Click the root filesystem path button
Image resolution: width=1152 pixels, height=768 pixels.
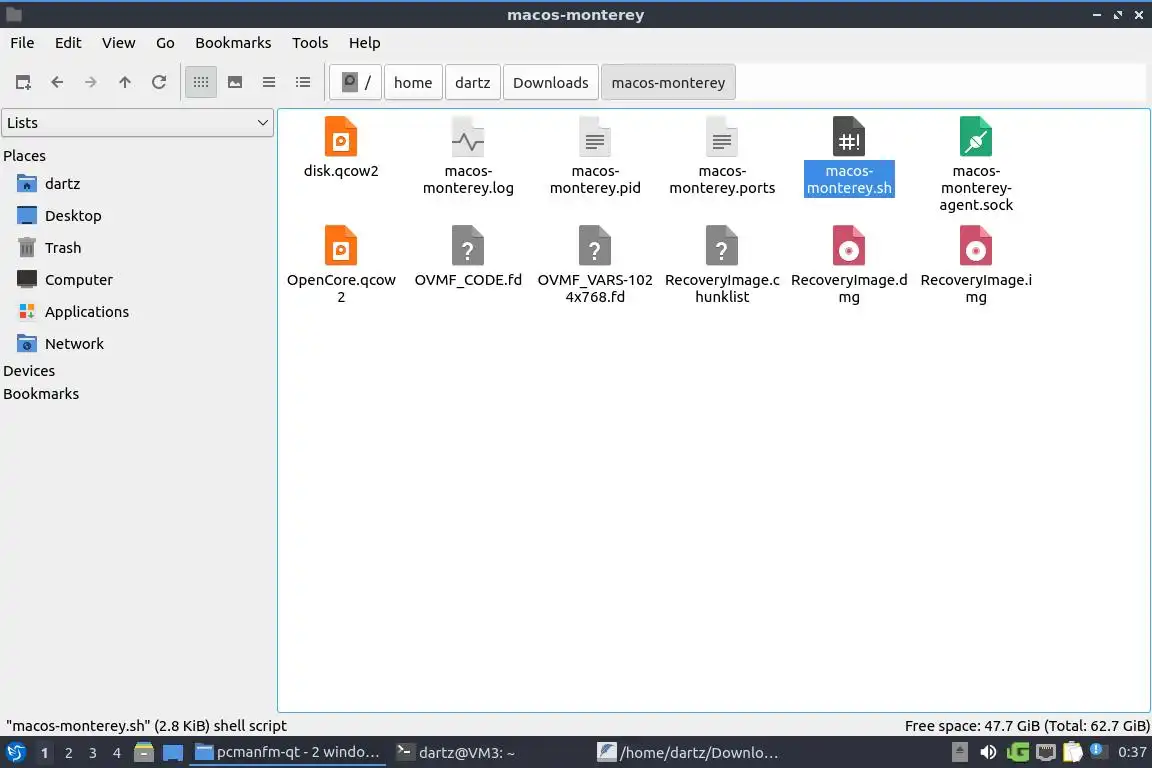pos(356,82)
